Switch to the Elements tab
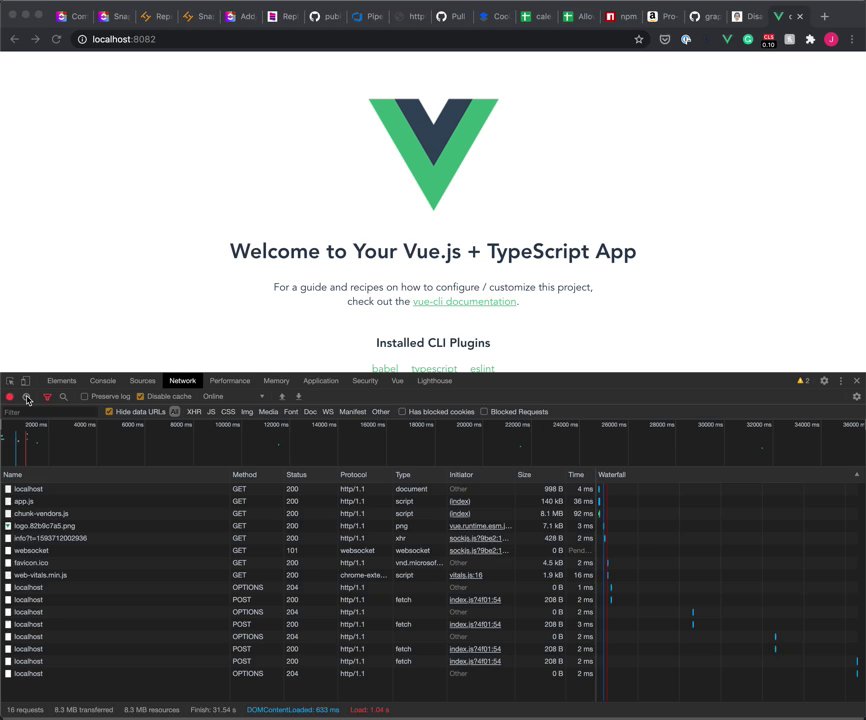This screenshot has width=866, height=720. coord(62,381)
